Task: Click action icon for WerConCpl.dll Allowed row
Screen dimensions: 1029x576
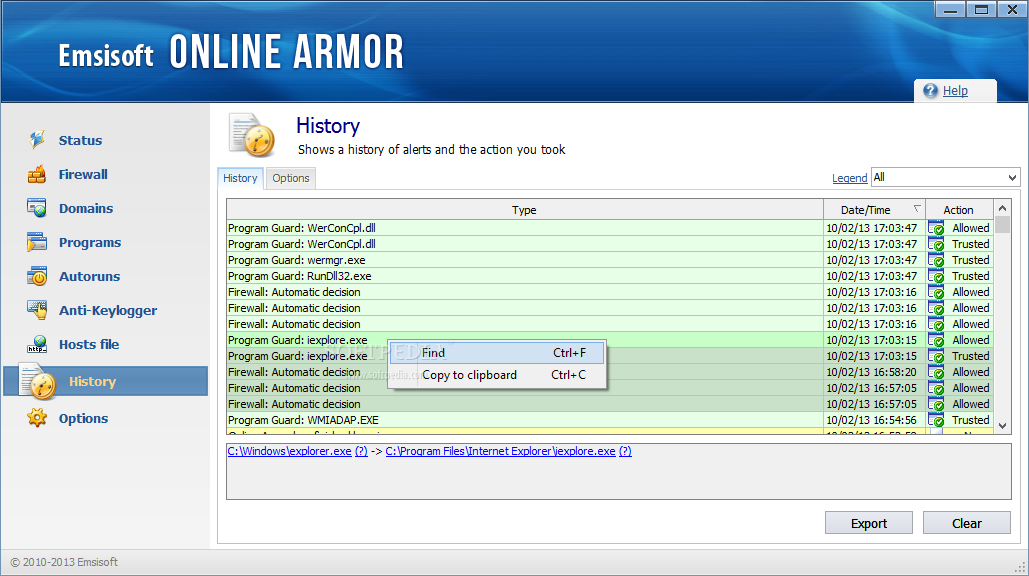Action: coord(936,228)
